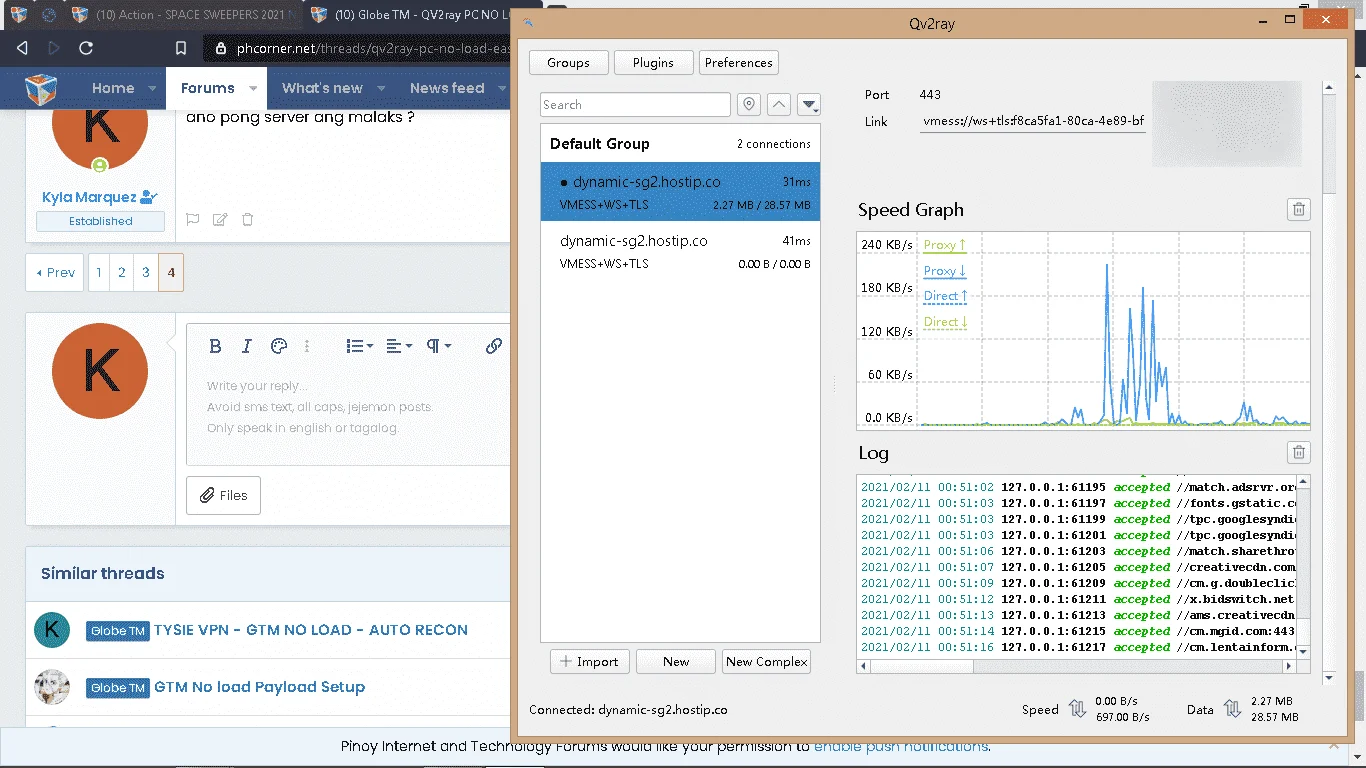Image resolution: width=1366 pixels, height=768 pixels.
Task: Open more formatting options dots
Action: click(307, 346)
